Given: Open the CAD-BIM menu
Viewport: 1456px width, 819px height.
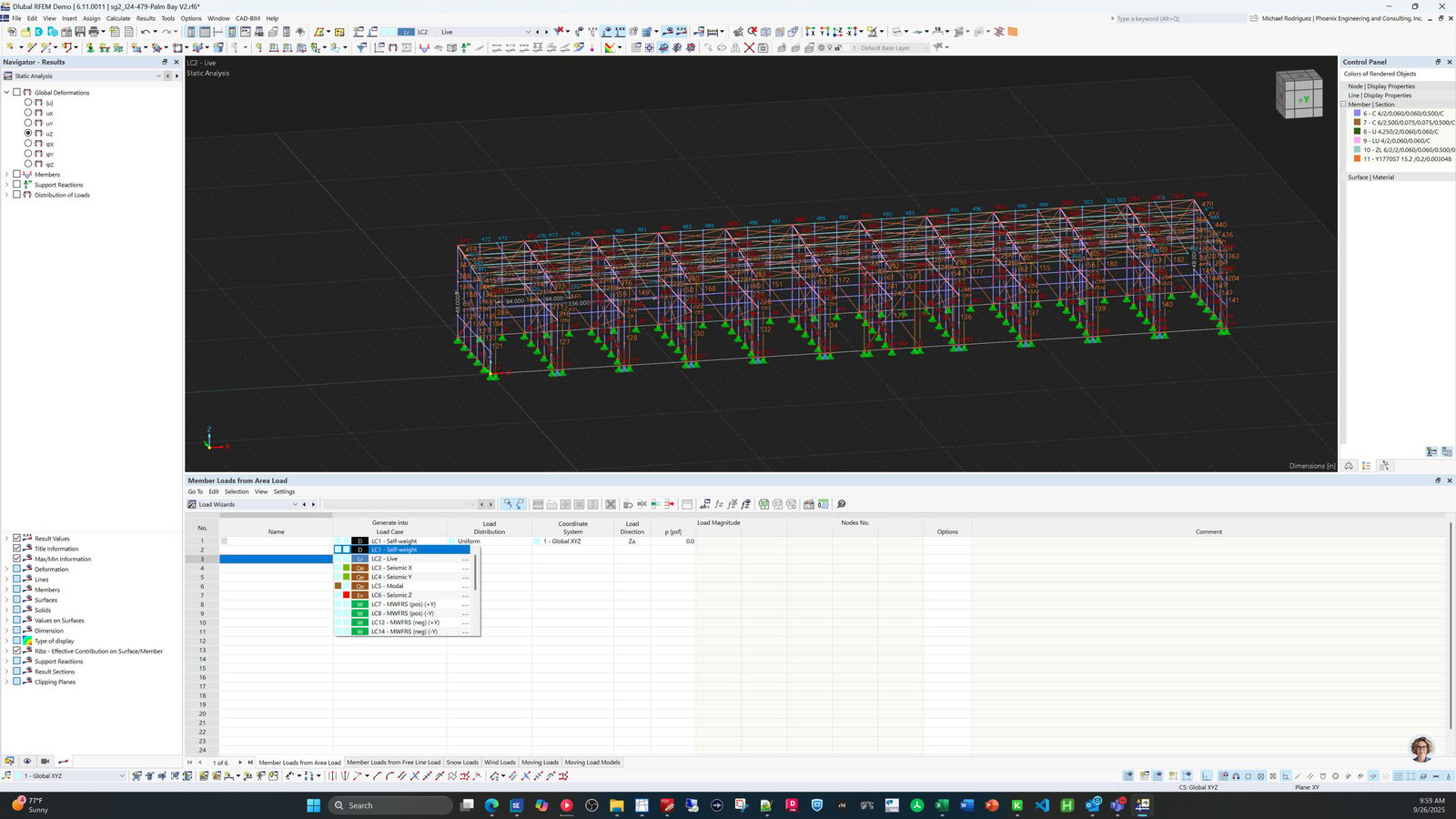Looking at the screenshot, I should [248, 18].
